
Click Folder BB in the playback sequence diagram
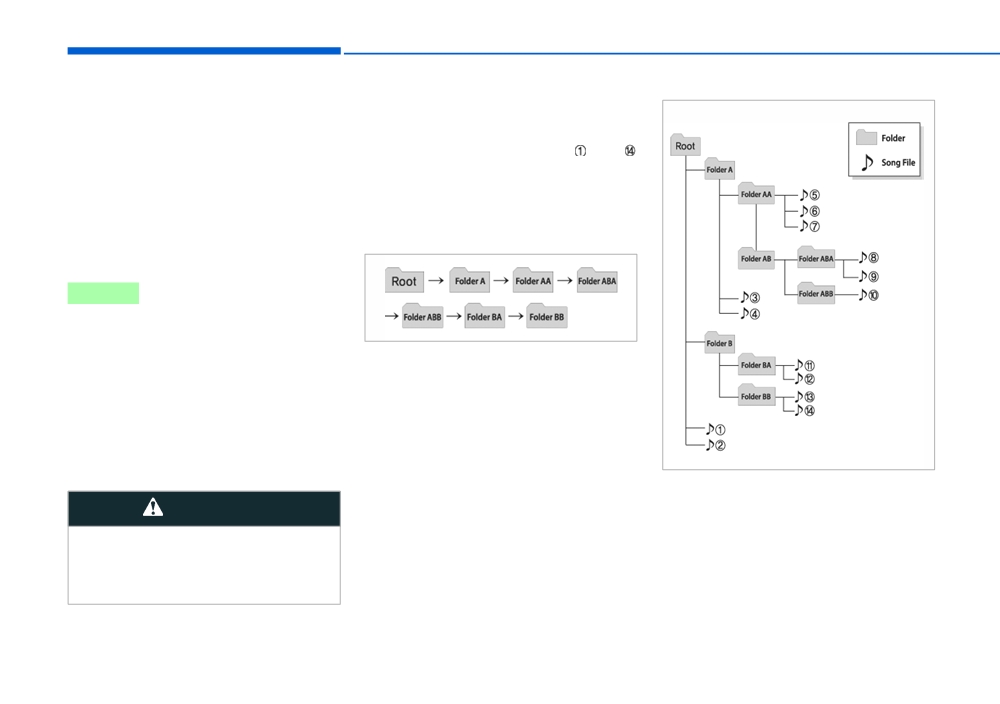click(x=547, y=316)
